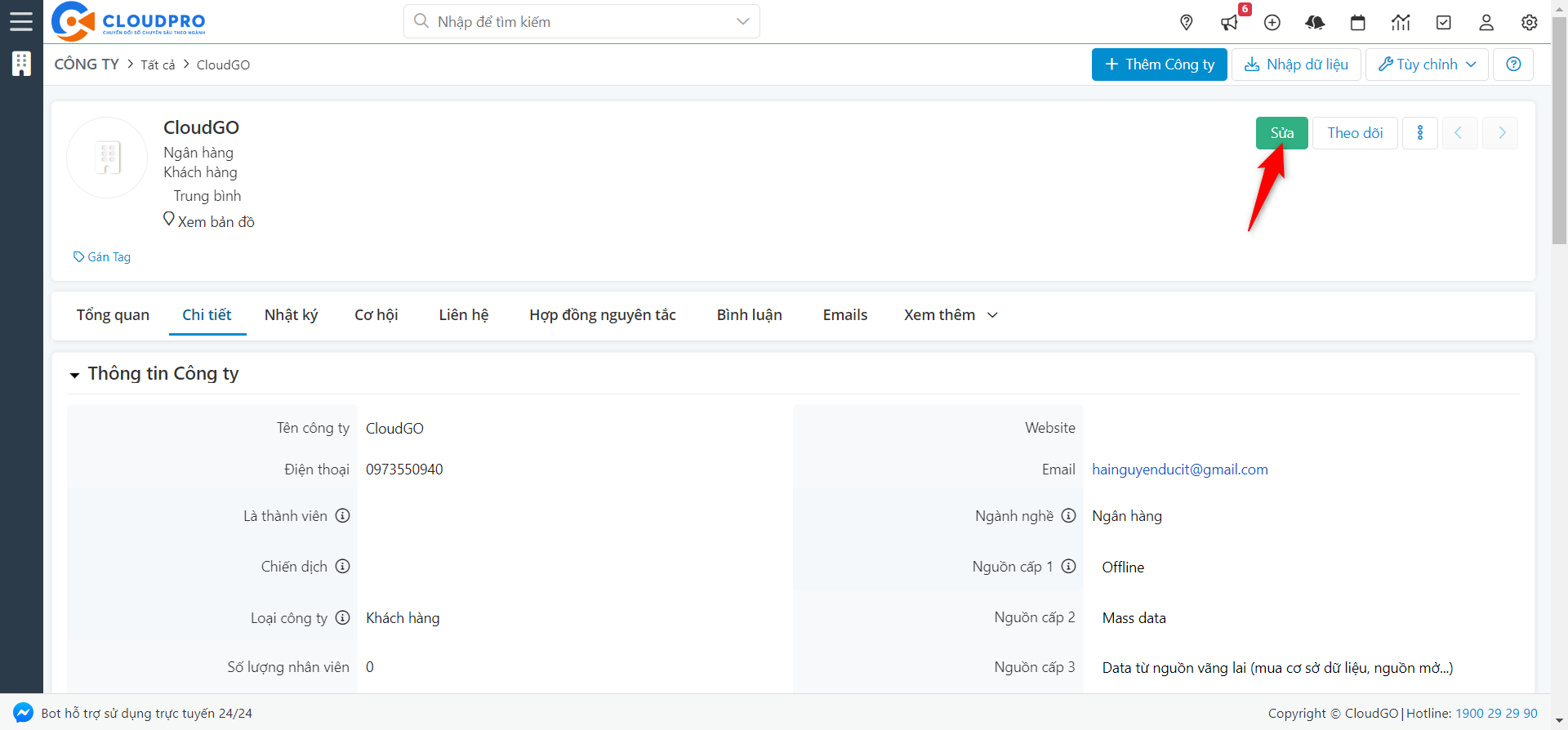Screen dimensions: 1568x730
Task: Click the quick create plus icon
Action: [x=1272, y=23]
